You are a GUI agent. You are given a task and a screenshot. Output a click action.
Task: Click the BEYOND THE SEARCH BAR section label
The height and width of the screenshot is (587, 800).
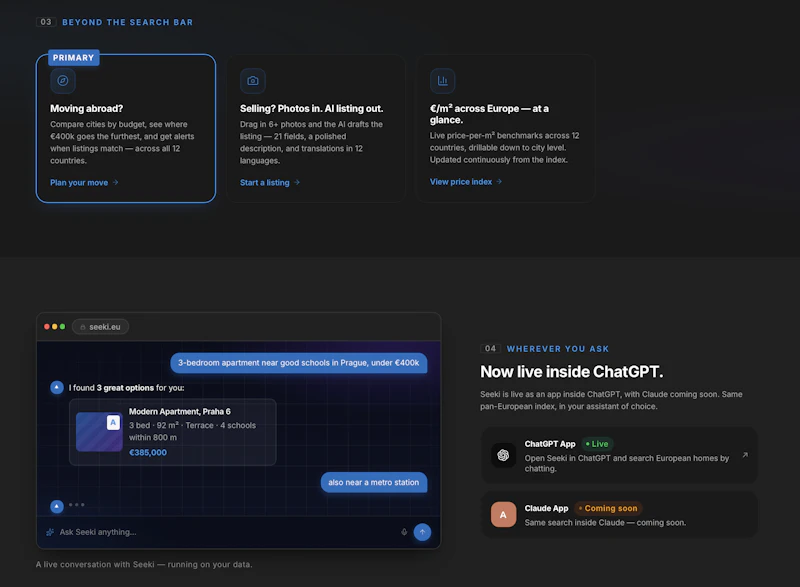pyautogui.click(x=128, y=22)
